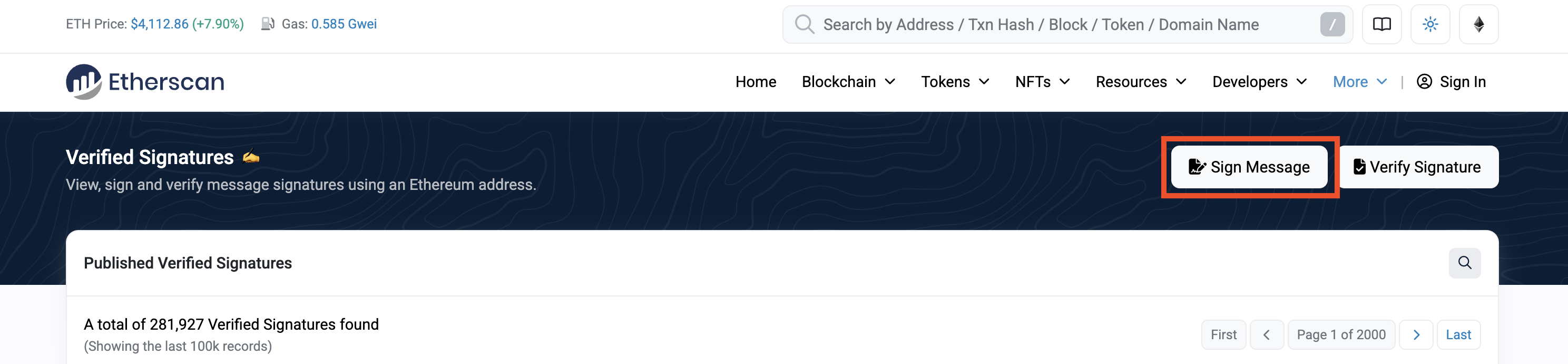Image resolution: width=1568 pixels, height=364 pixels.
Task: Open the book reader icon button
Action: tap(1381, 24)
